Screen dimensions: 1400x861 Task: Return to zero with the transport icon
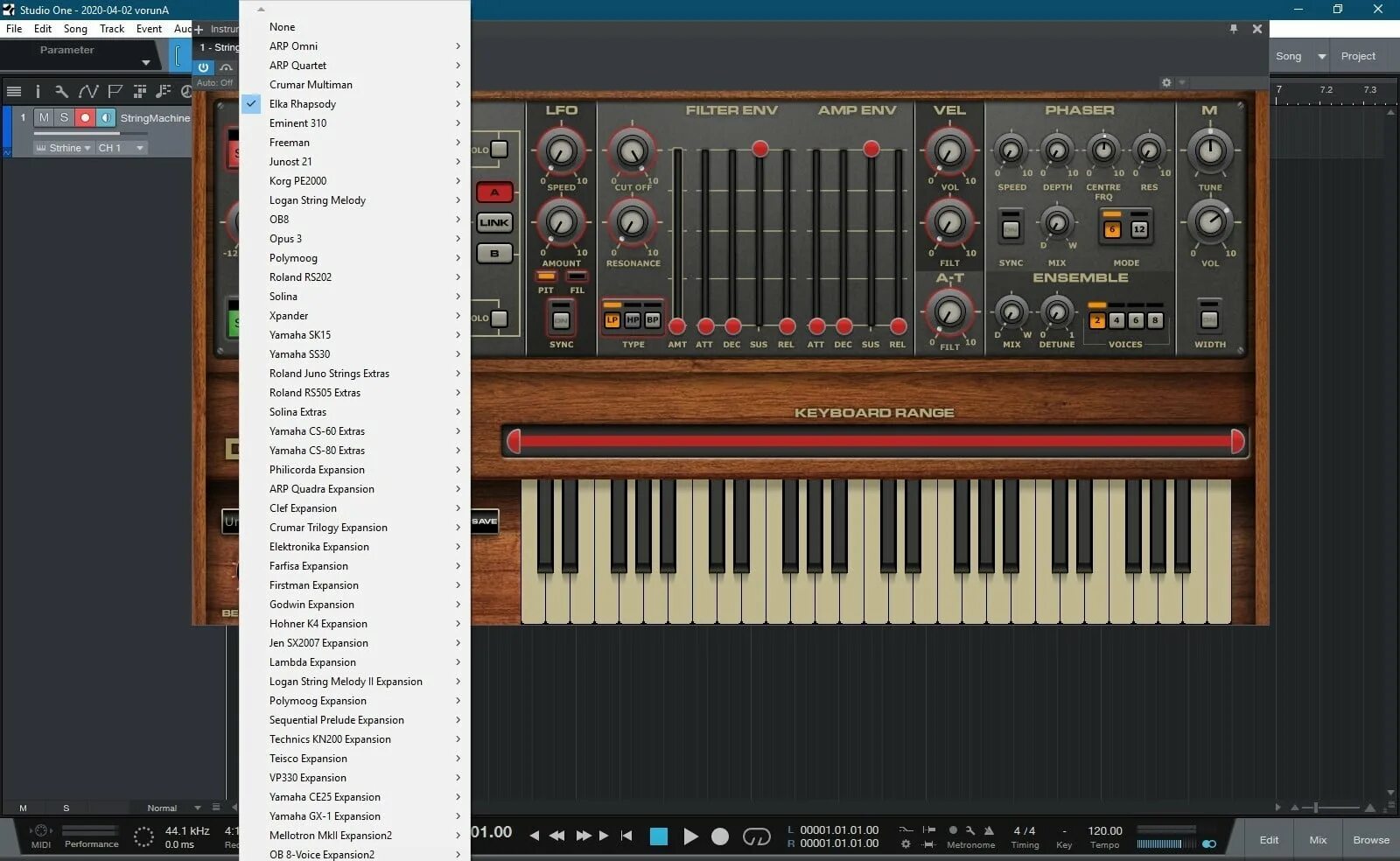tap(626, 836)
